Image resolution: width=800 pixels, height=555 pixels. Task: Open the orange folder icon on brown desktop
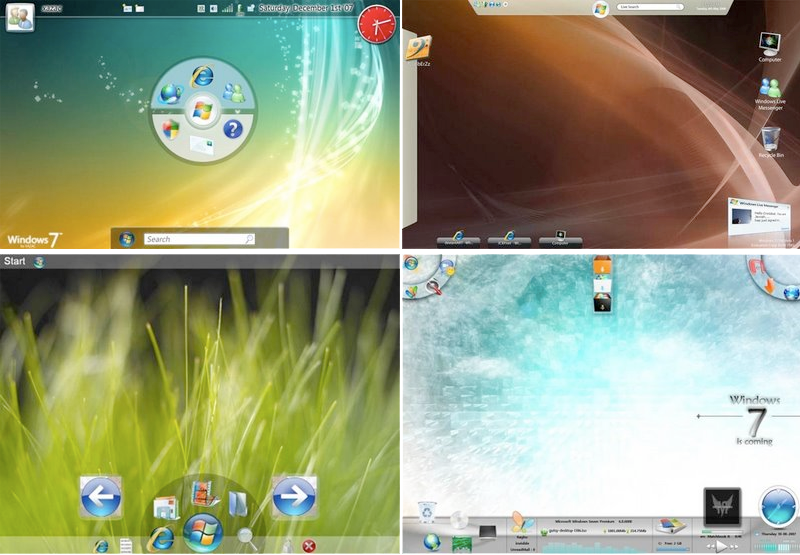tap(419, 48)
